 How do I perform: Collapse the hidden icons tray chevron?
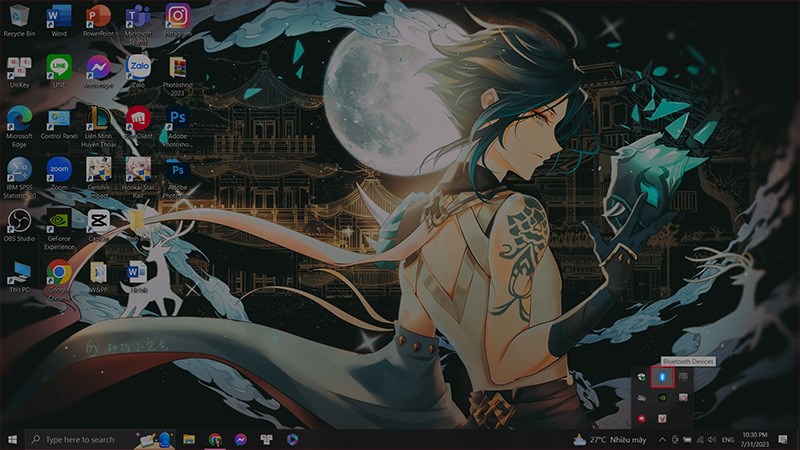click(x=662, y=439)
